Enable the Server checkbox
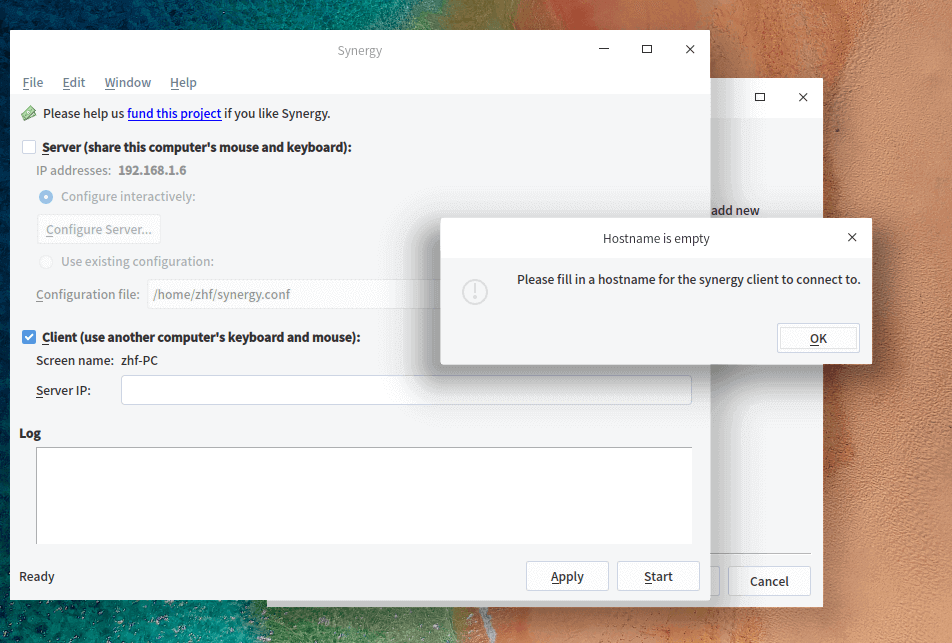The width and height of the screenshot is (952, 643). pos(29,147)
